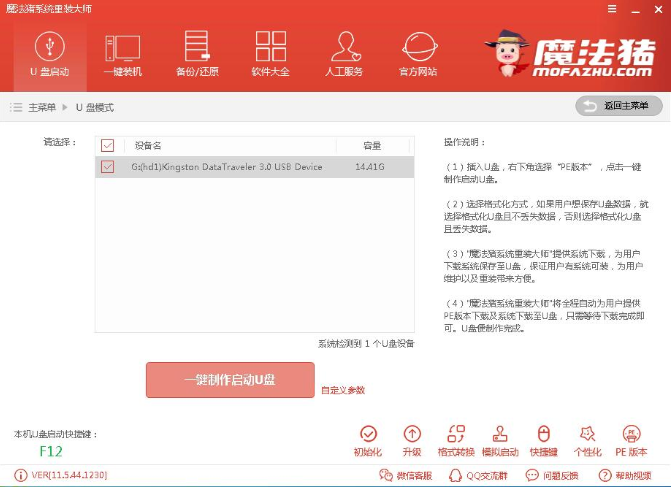Screen dimensions: 671x487
Task: Click the PE 版本 icon
Action: 631,441
